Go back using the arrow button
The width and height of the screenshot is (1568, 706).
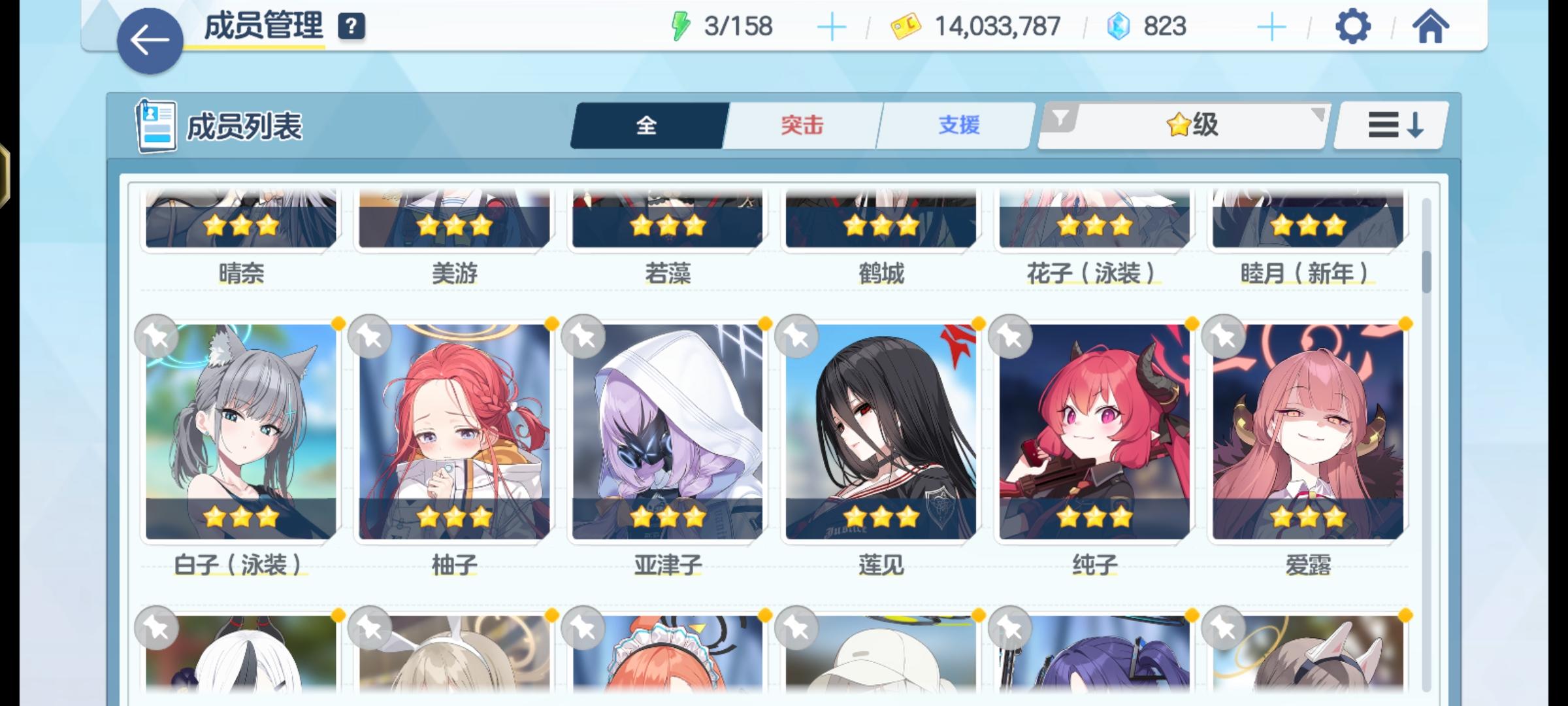point(150,41)
